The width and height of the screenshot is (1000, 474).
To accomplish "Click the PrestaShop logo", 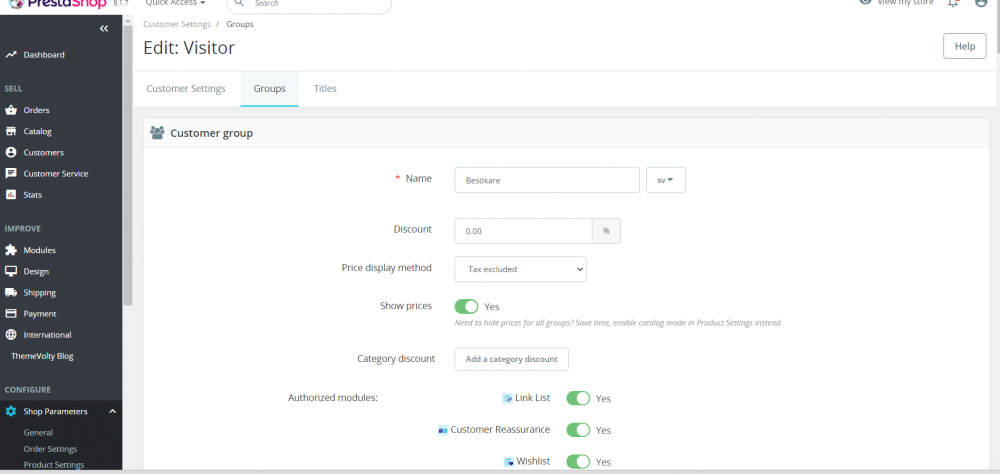I will tap(57, 4).
